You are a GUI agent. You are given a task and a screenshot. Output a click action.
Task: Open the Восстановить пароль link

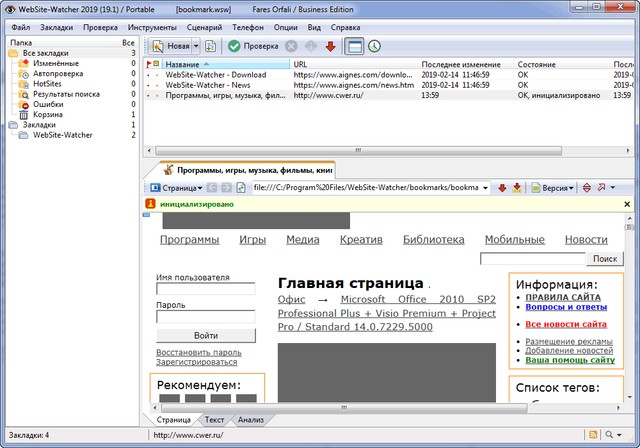tap(199, 353)
